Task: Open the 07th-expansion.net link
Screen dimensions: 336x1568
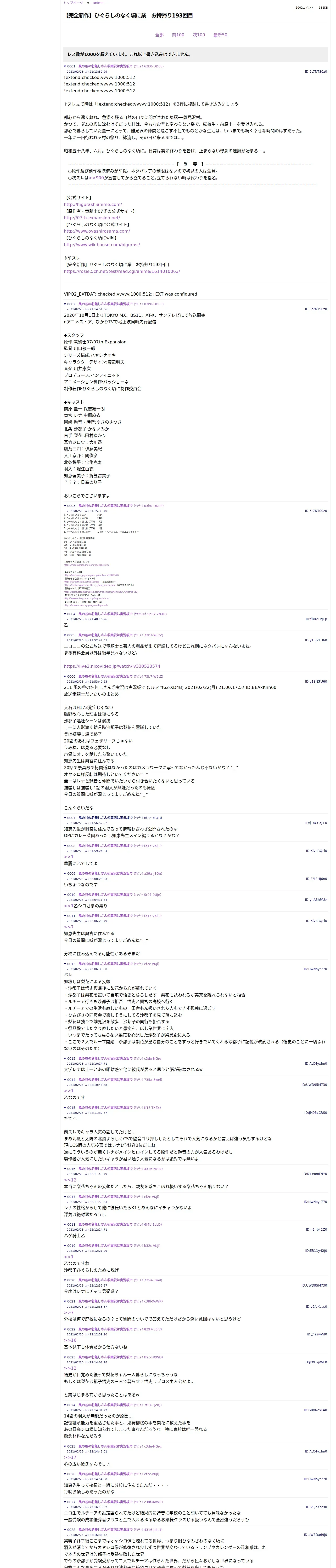Action: [x=92, y=217]
